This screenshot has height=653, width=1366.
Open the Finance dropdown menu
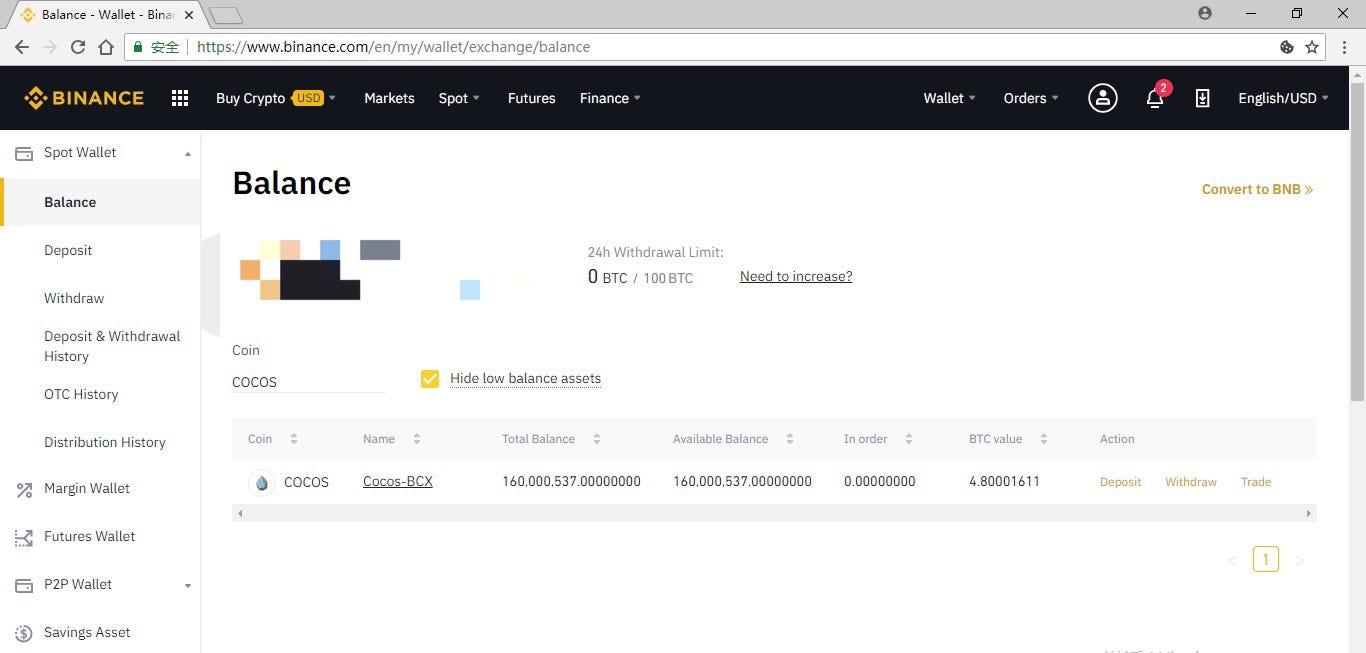[x=610, y=98]
